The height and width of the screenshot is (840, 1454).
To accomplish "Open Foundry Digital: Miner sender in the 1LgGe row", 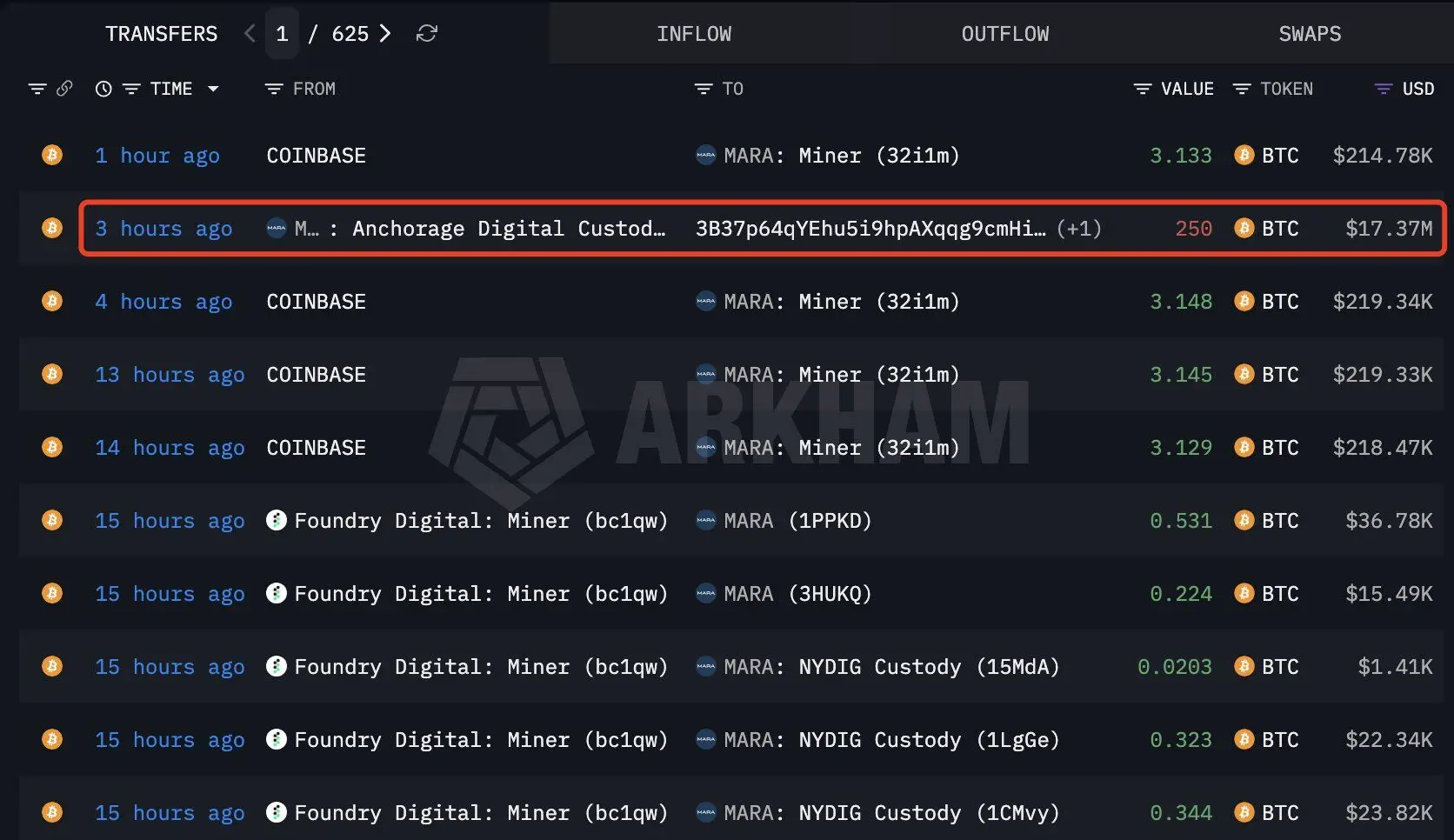I will [481, 740].
